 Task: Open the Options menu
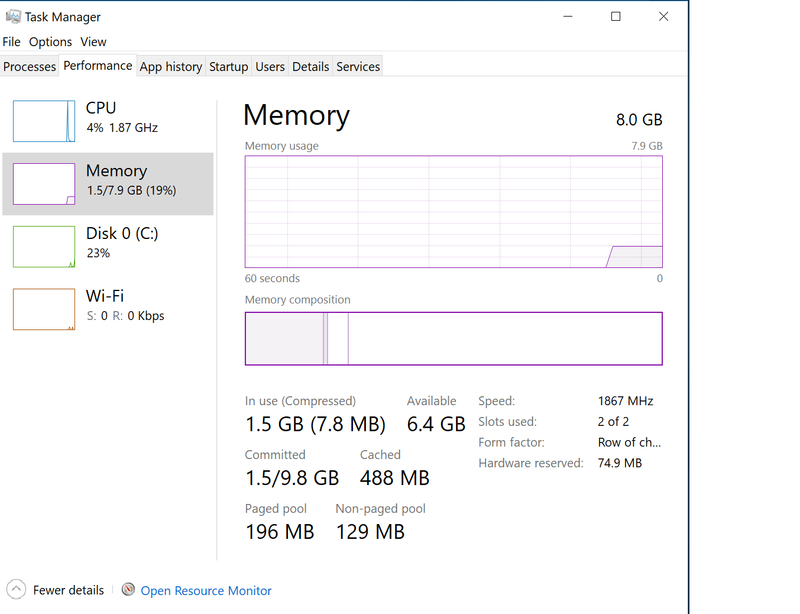[50, 42]
